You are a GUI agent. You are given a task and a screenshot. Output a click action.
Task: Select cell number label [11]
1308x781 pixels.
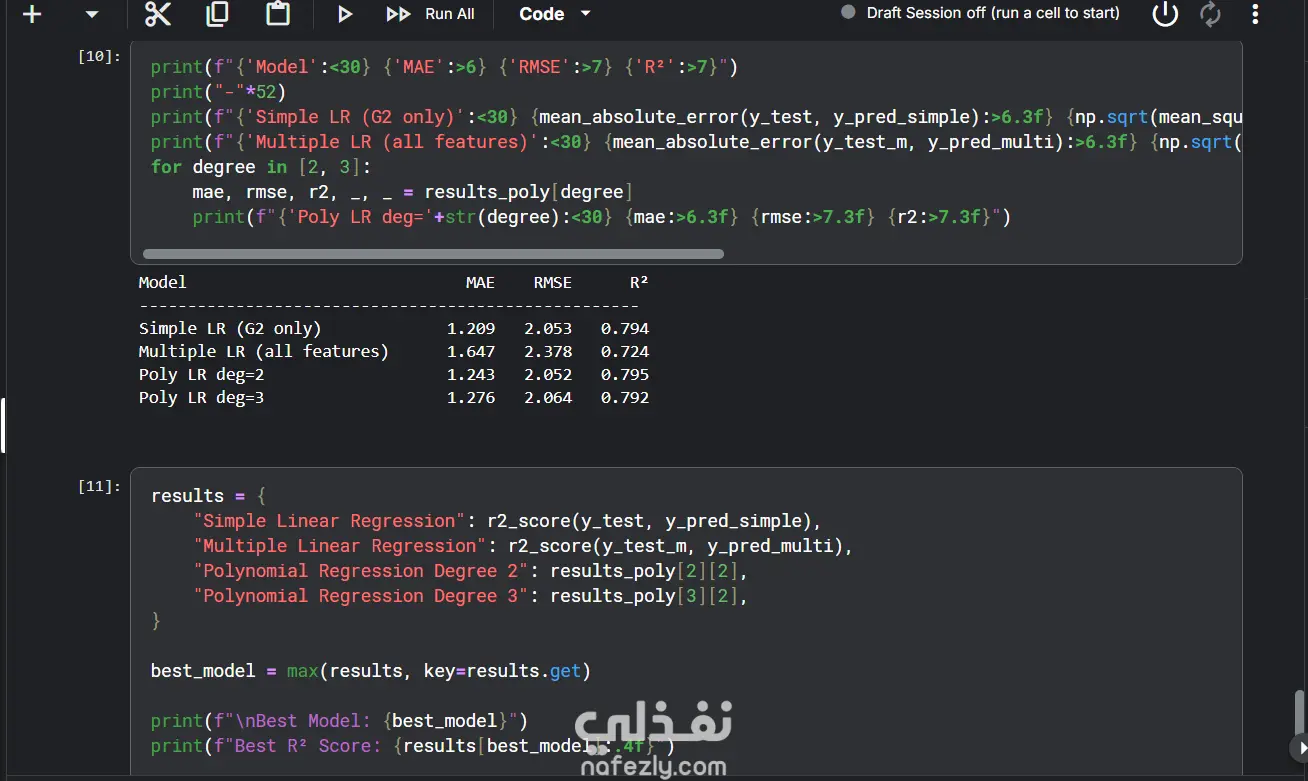coord(99,486)
